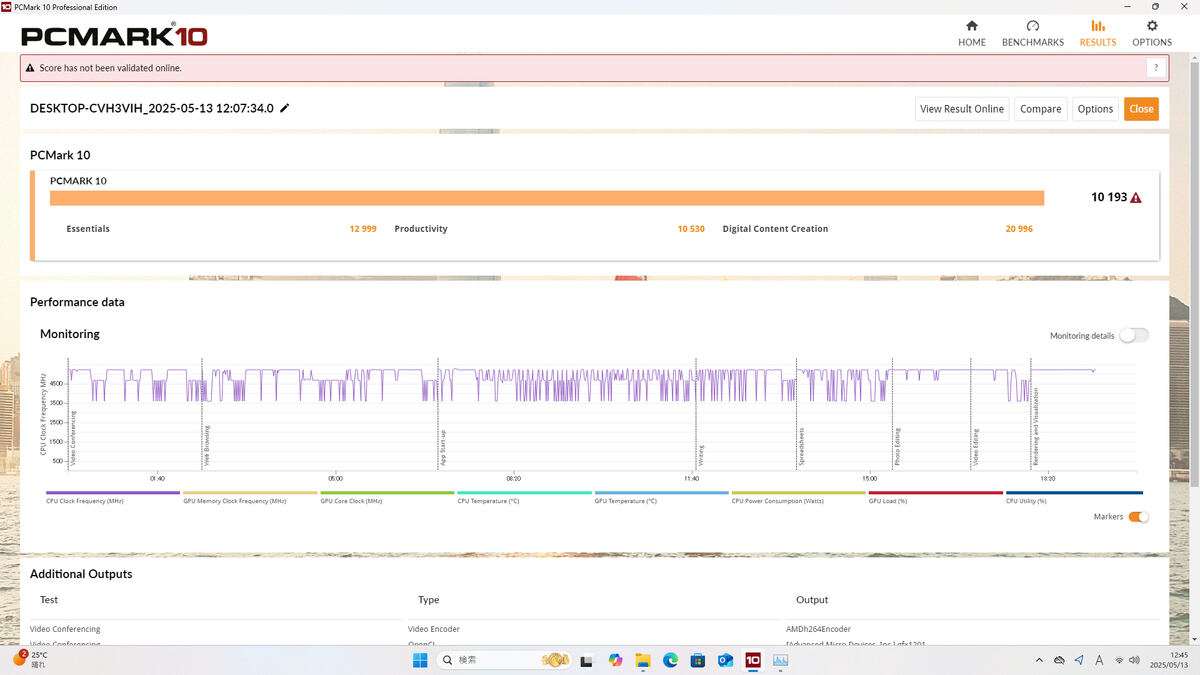This screenshot has width=1200, height=675.
Task: Click the Test column header
Action: [x=49, y=600]
